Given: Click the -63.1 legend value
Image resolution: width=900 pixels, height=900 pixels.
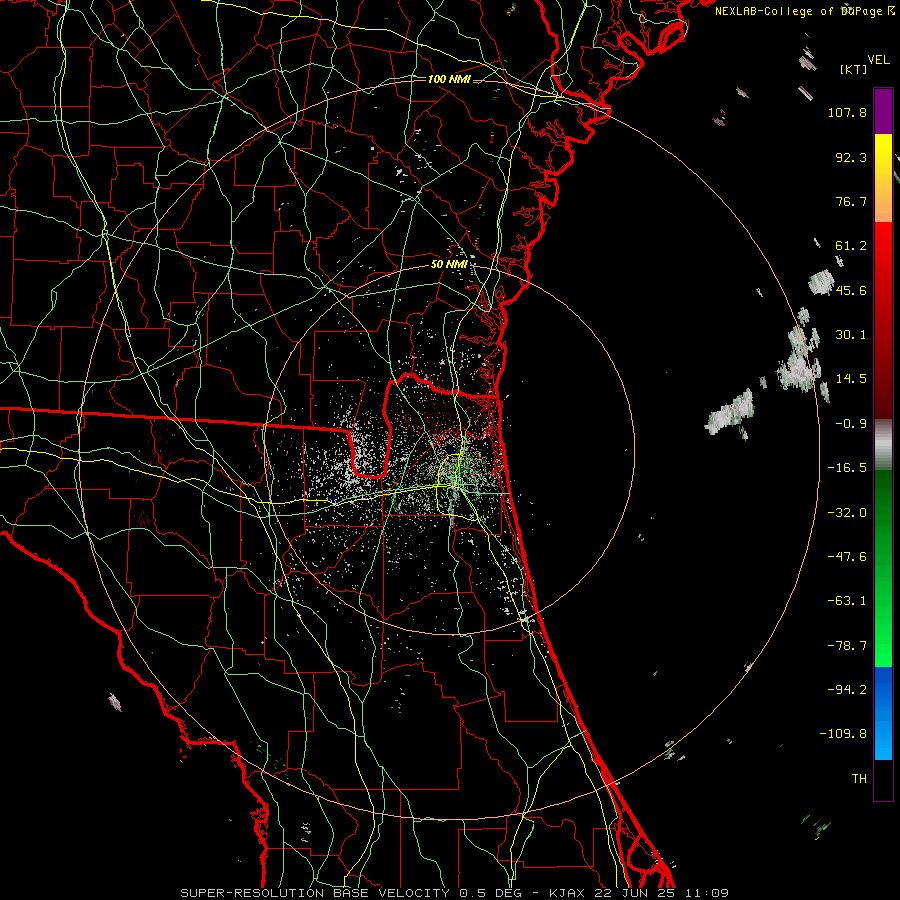Looking at the screenshot, I should (847, 601).
